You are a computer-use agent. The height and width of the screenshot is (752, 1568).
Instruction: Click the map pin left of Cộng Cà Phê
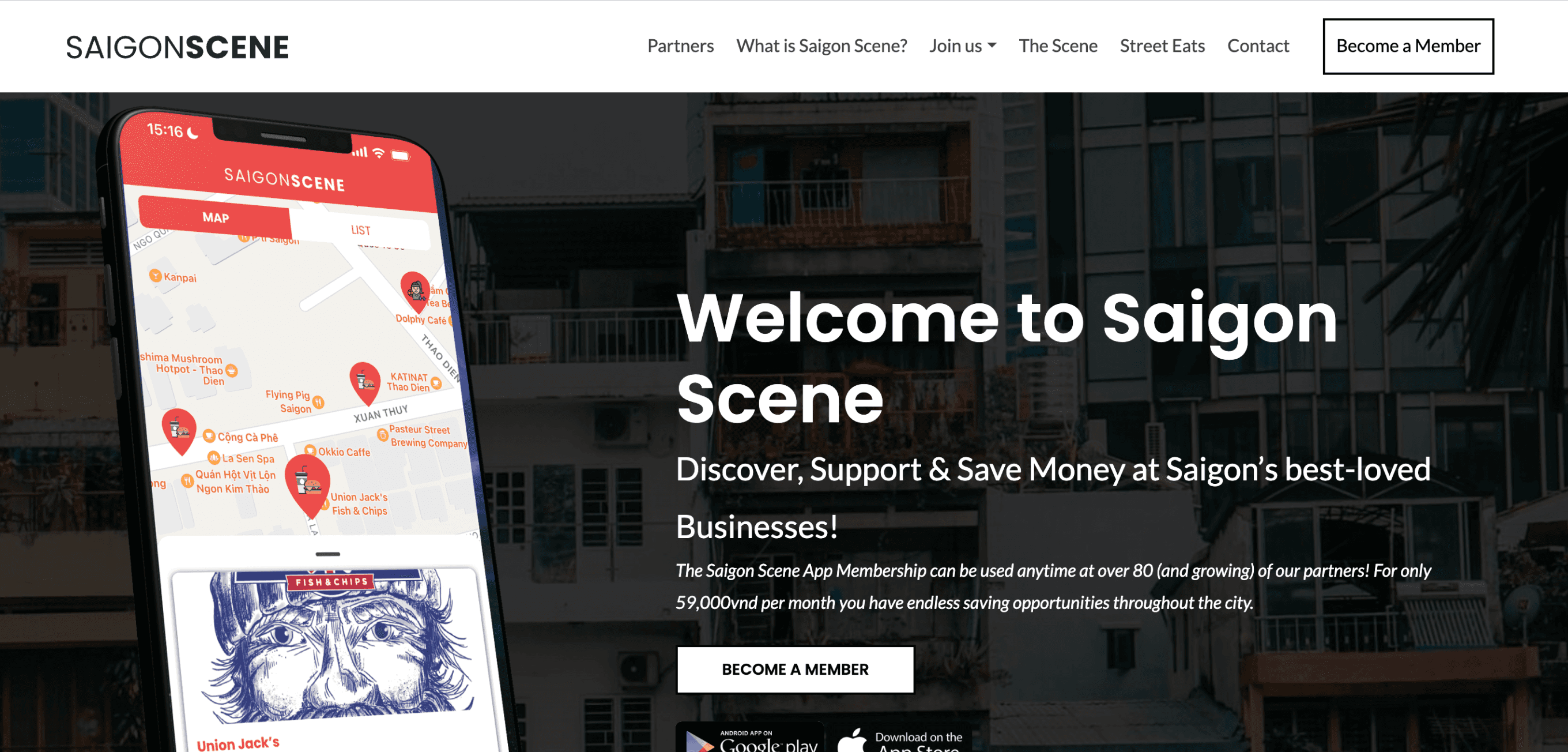179,431
